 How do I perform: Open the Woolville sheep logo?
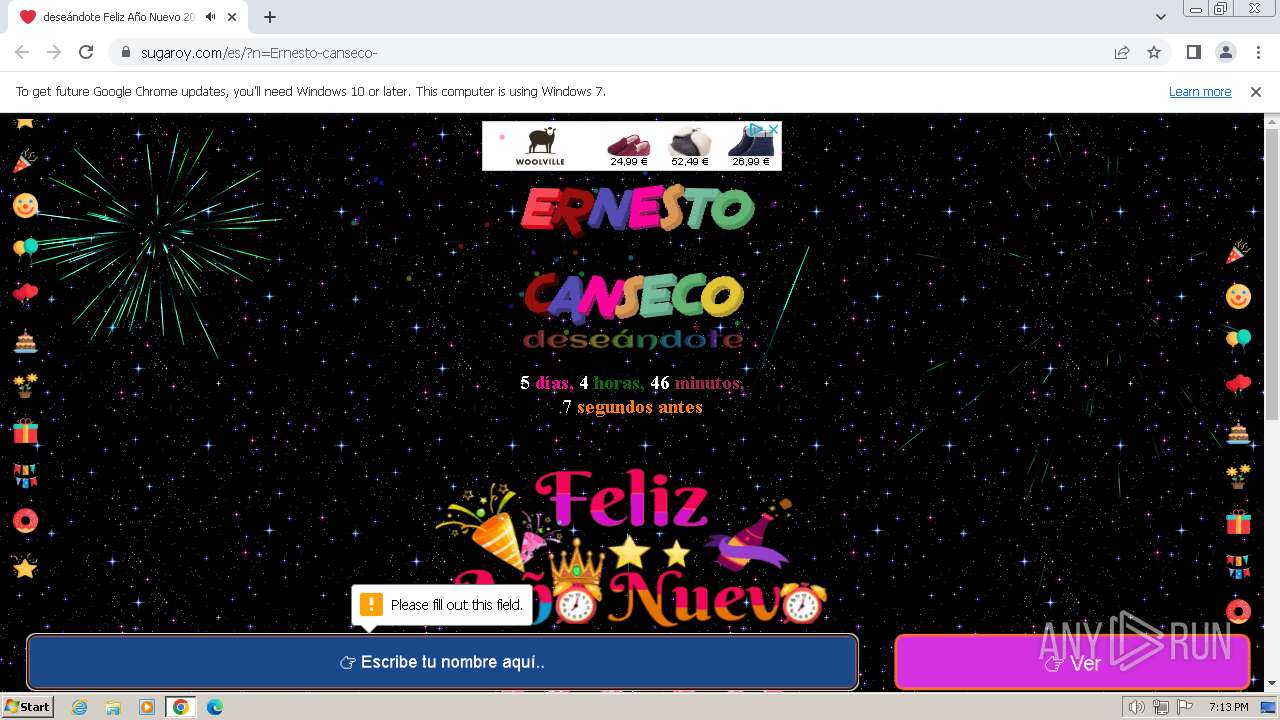click(x=540, y=146)
